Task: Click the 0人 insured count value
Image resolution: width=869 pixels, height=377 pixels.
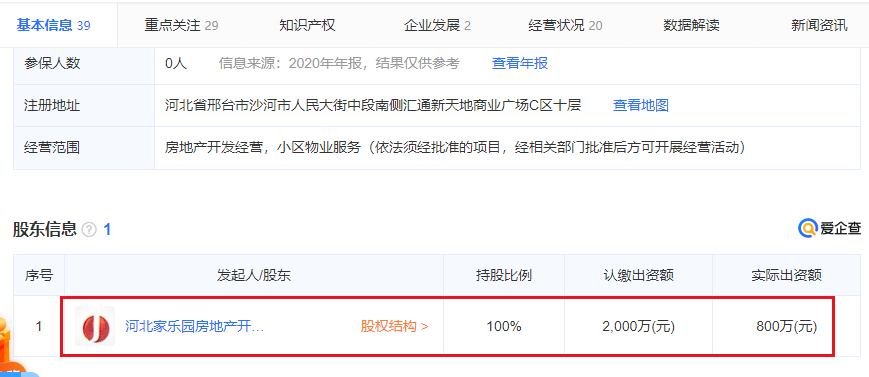Action: pyautogui.click(x=176, y=63)
